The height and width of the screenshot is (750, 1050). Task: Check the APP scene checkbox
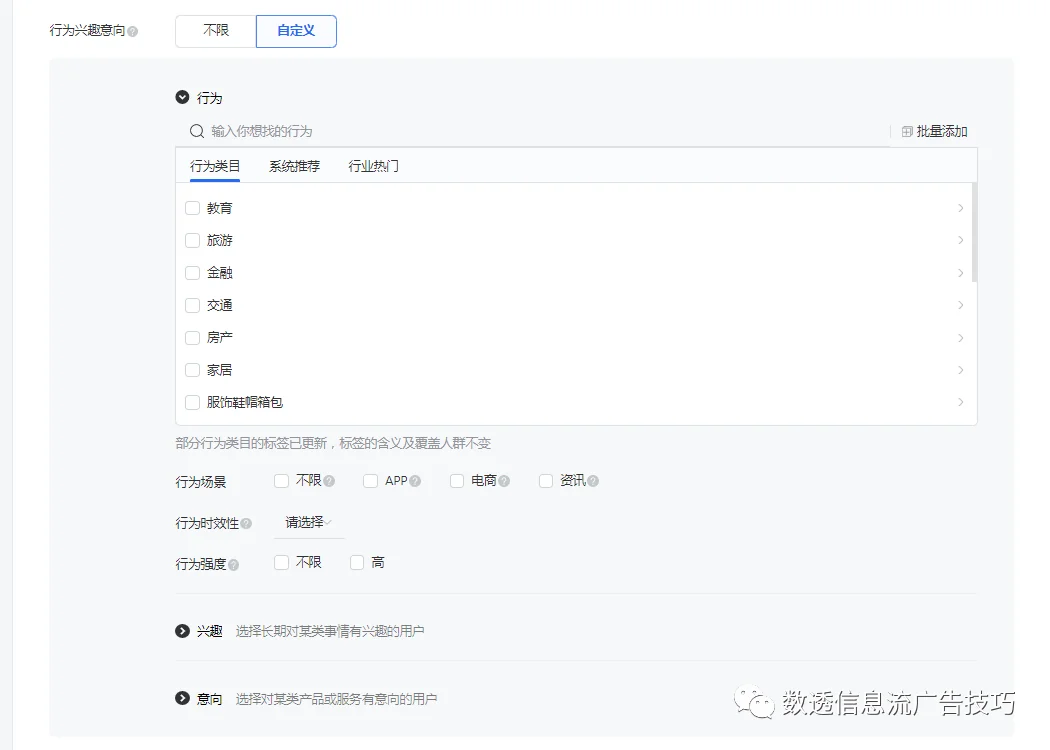click(370, 481)
